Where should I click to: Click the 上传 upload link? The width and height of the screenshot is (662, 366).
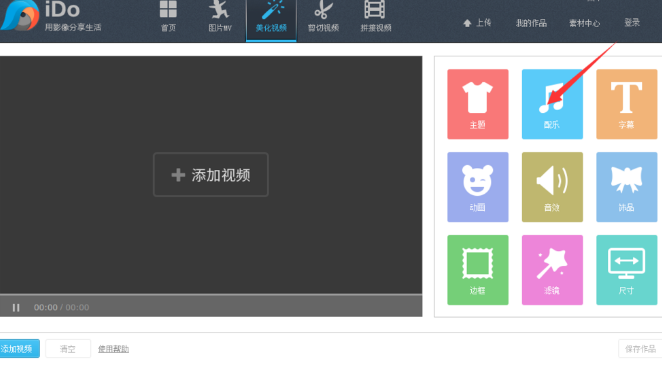(x=477, y=23)
